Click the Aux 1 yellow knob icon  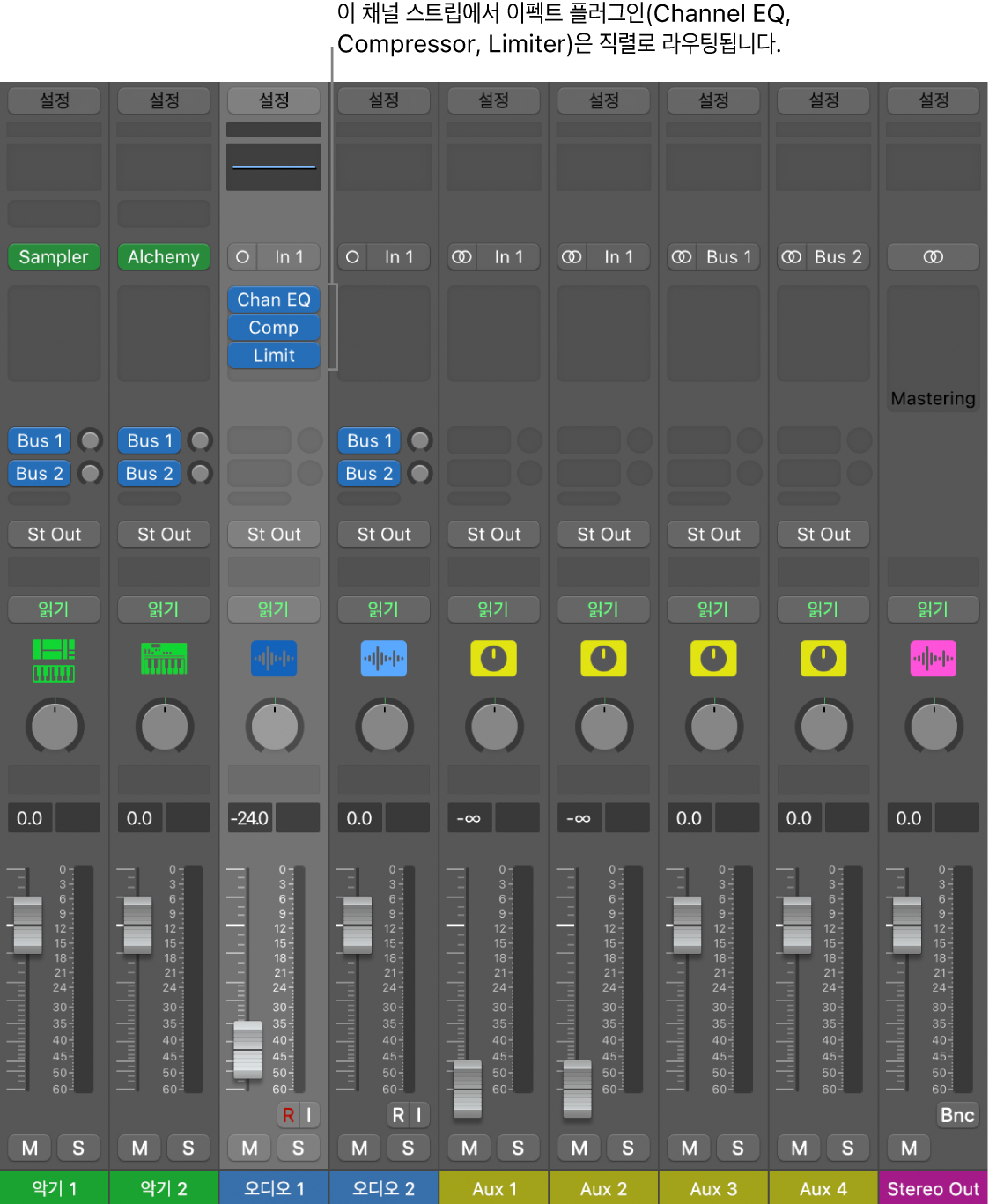(493, 659)
